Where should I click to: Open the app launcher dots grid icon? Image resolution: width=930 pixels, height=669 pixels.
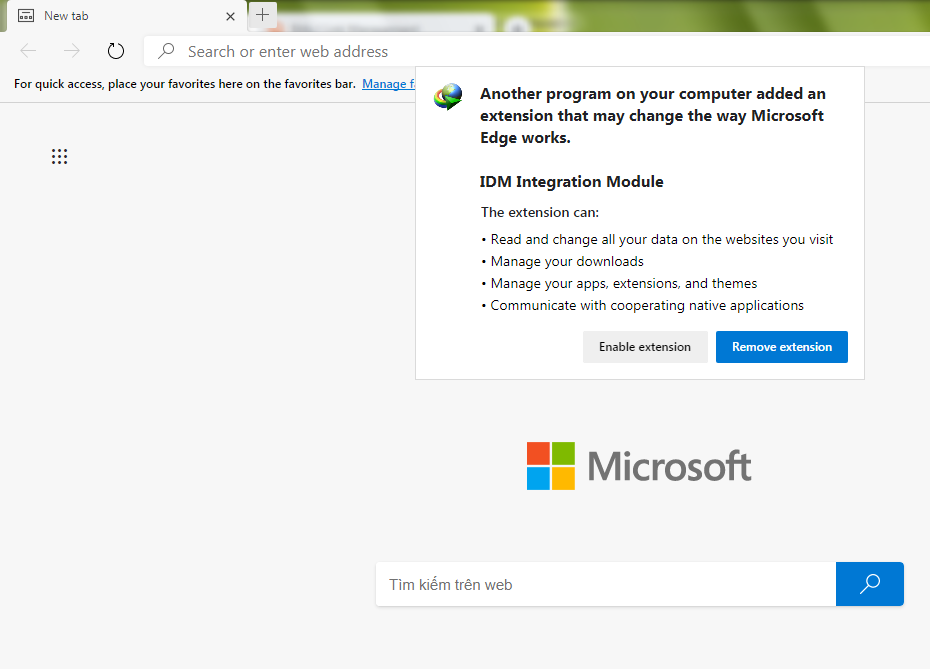pyautogui.click(x=59, y=157)
